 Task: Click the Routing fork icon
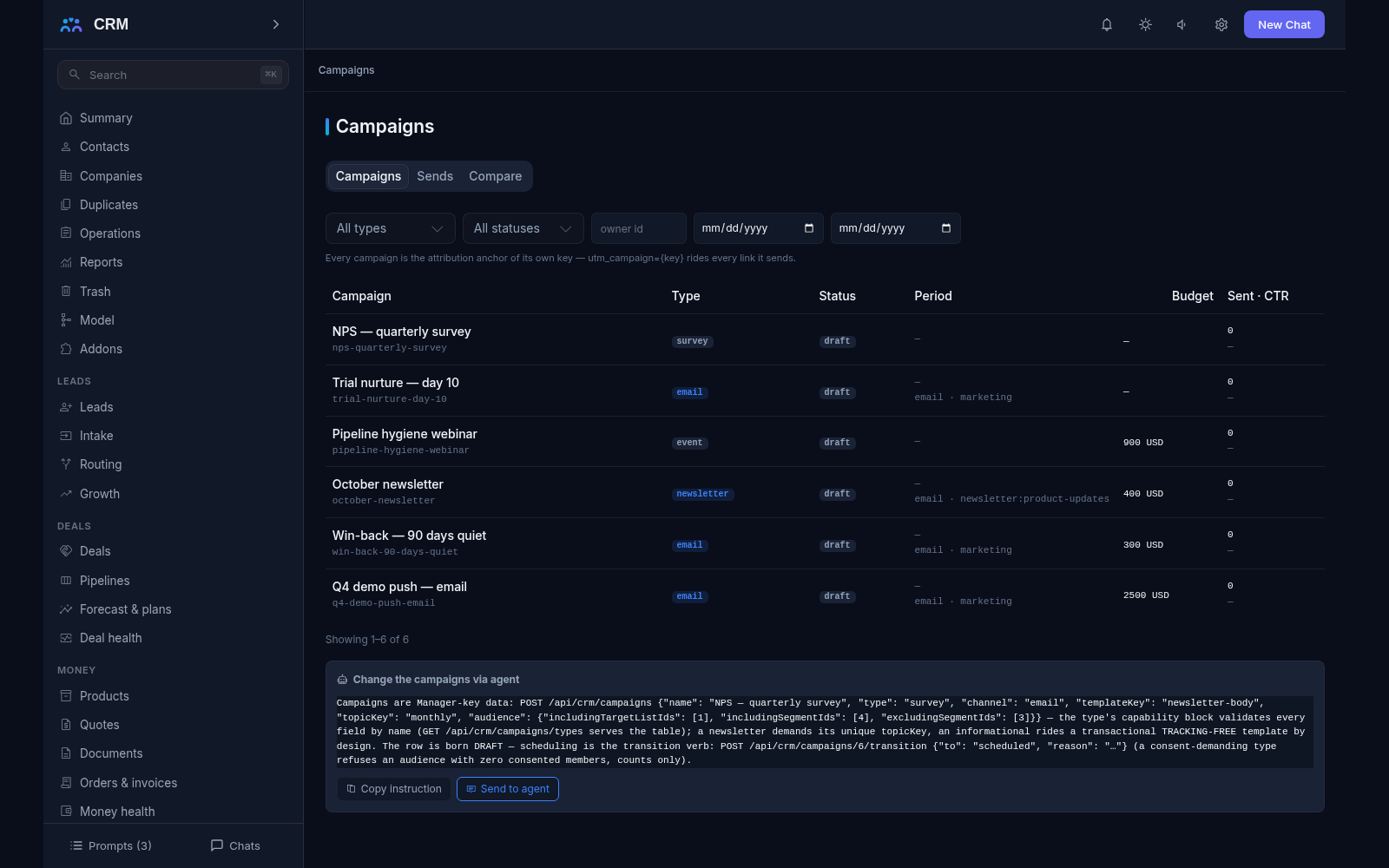[66, 464]
